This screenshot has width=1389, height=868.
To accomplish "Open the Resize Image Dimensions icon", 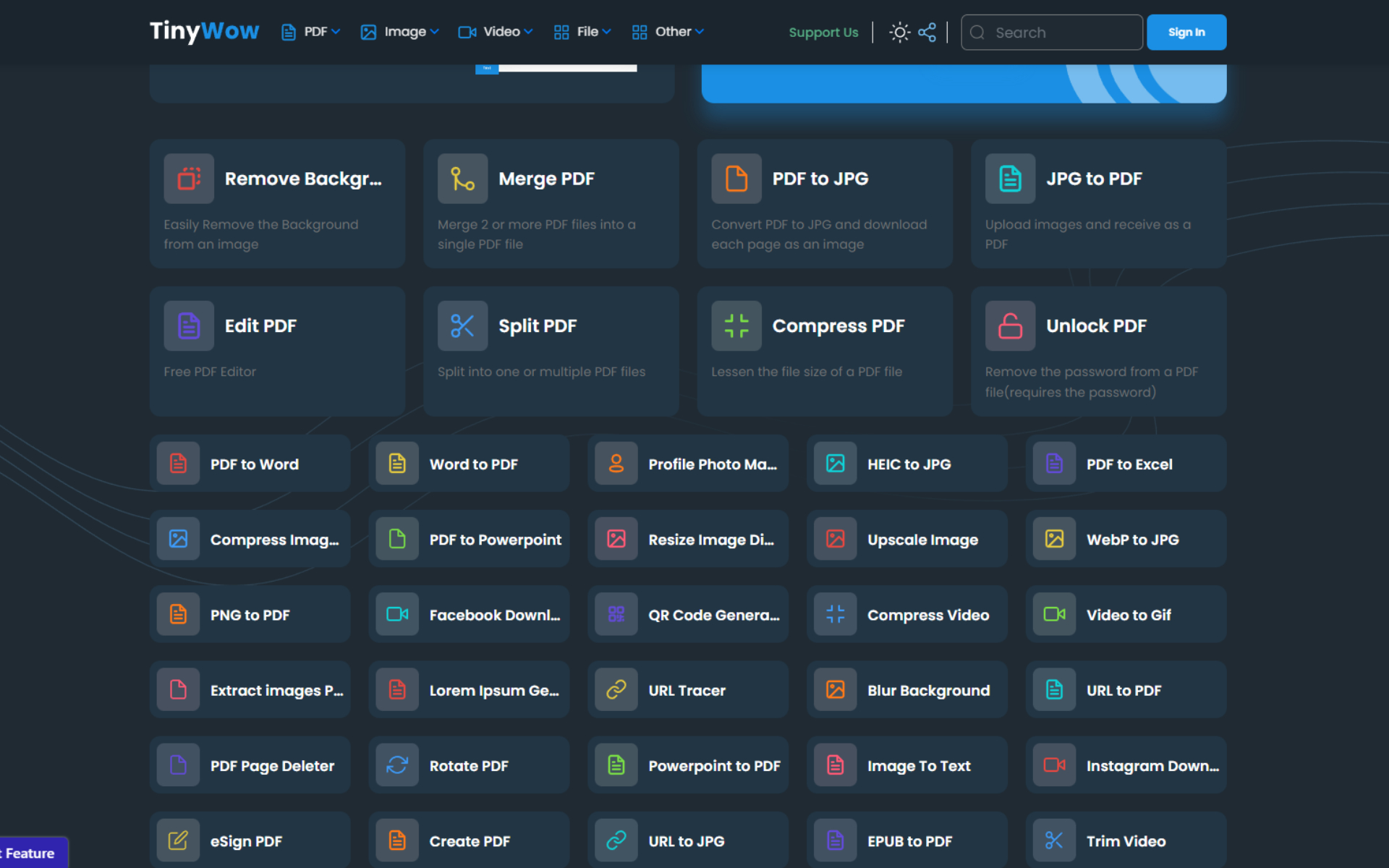I will [616, 539].
